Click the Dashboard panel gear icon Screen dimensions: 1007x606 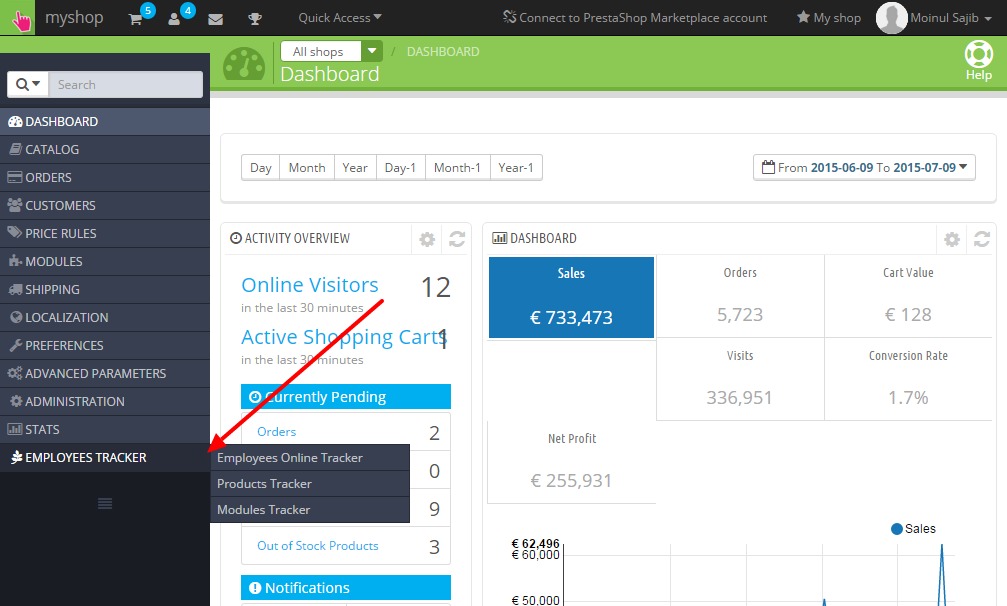pyautogui.click(x=952, y=239)
